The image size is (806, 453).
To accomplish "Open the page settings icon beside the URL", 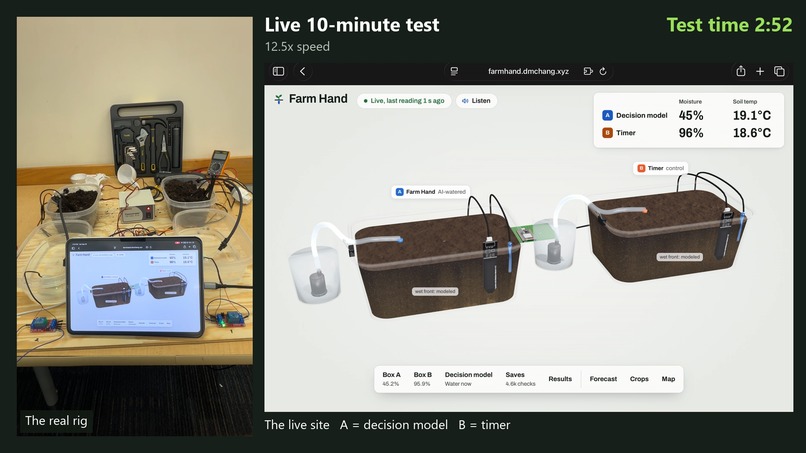I will (x=454, y=71).
